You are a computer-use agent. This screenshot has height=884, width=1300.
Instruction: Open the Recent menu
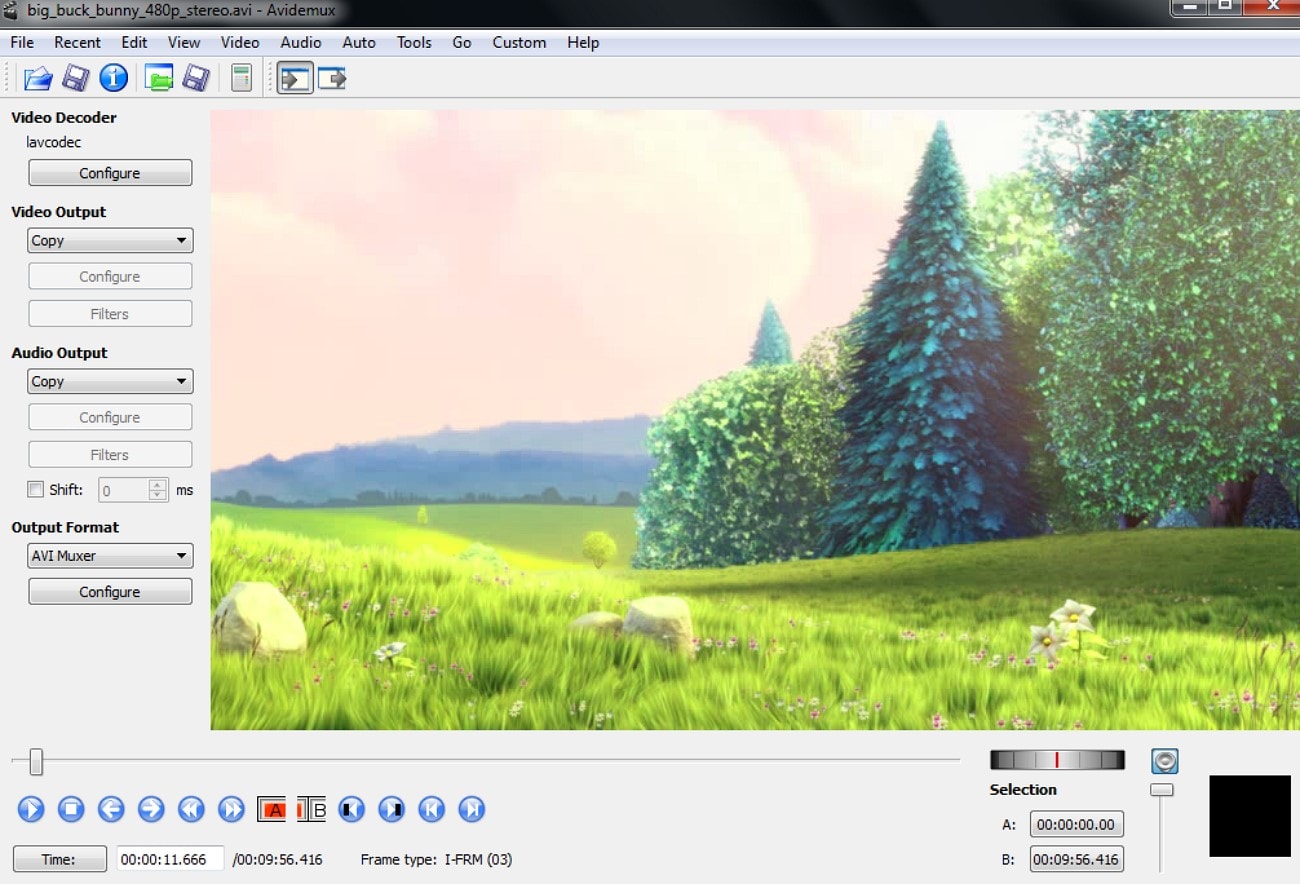point(77,42)
